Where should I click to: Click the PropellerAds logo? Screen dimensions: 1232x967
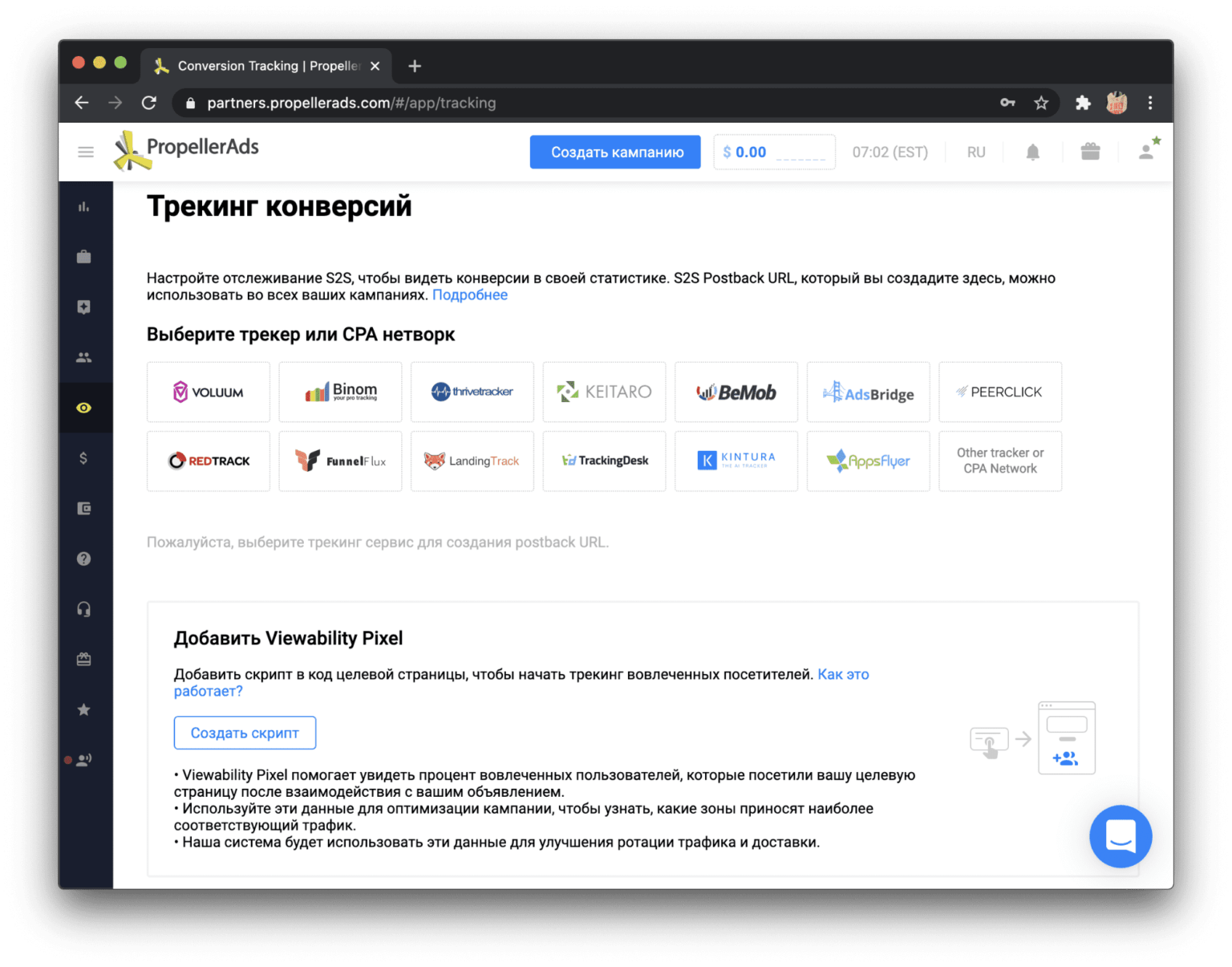coord(186,151)
